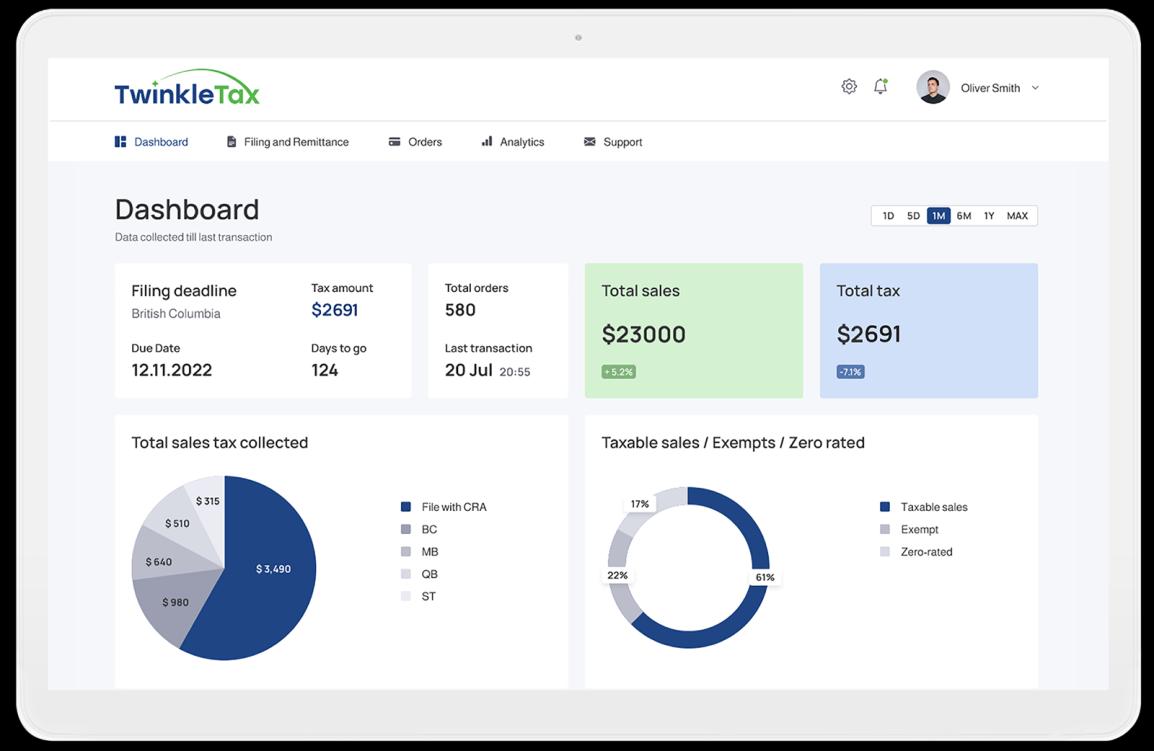Image resolution: width=1154 pixels, height=751 pixels.
Task: Open the Dashboard tab
Action: (x=152, y=141)
